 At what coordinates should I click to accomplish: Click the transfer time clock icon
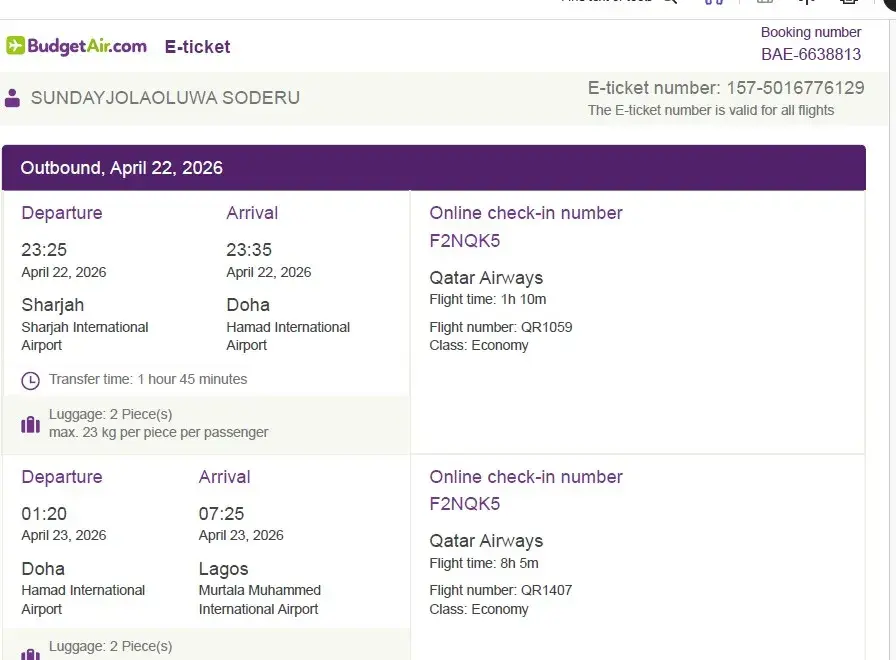pyautogui.click(x=31, y=380)
